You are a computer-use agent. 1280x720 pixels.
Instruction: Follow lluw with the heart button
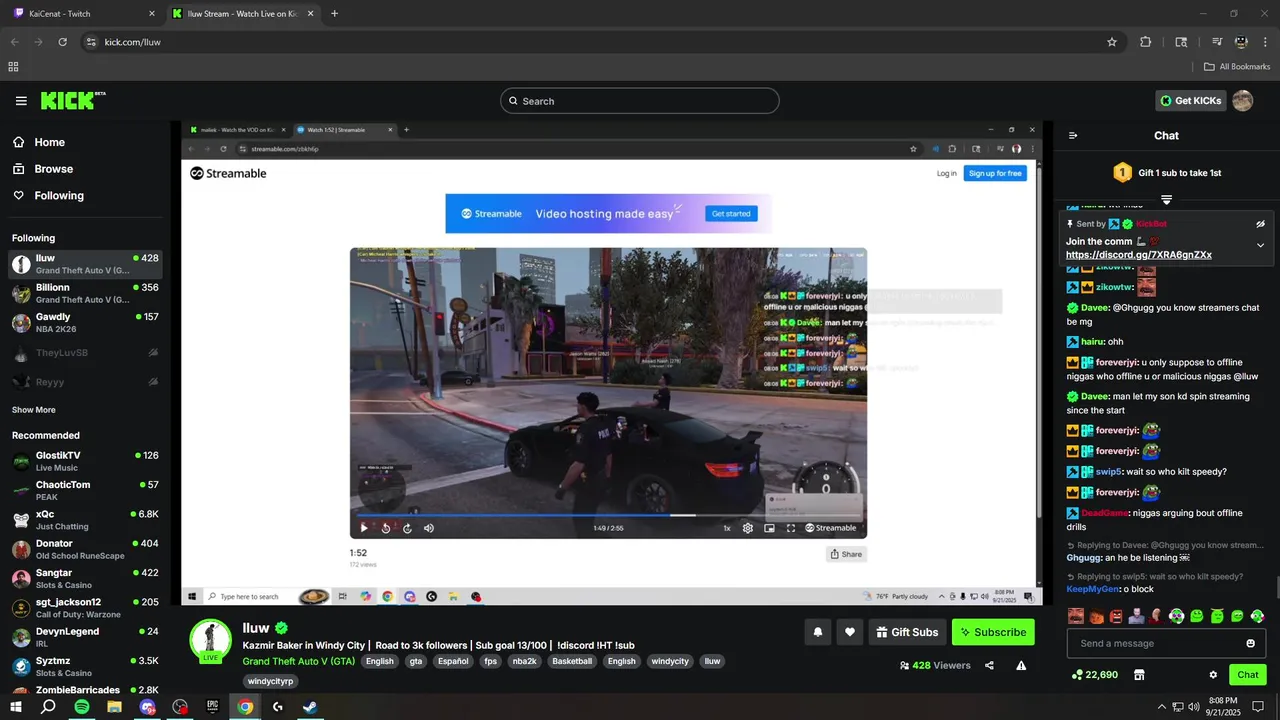coord(850,632)
